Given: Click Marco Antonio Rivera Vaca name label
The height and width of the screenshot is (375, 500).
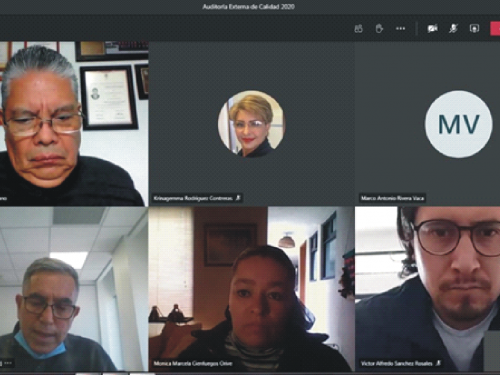Looking at the screenshot, I should coord(392,198).
